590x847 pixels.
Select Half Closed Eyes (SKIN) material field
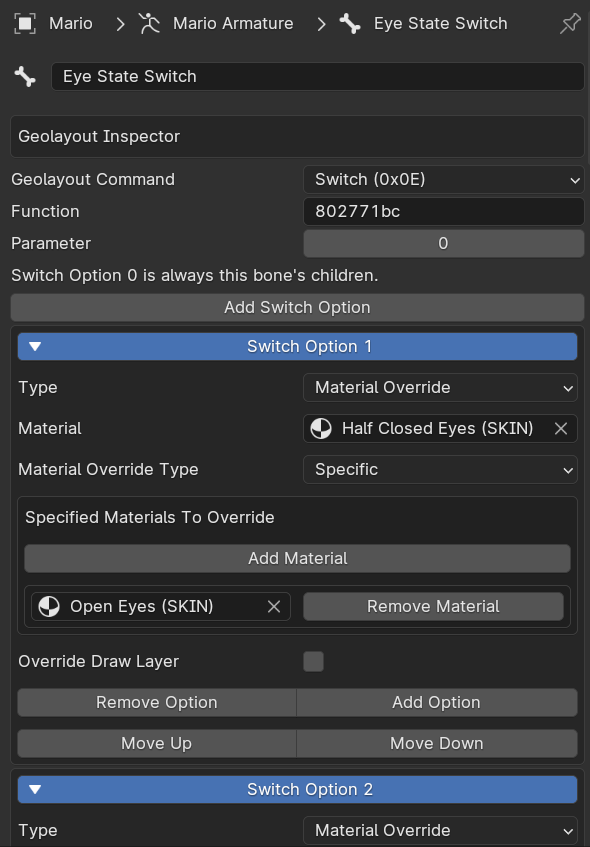click(x=440, y=428)
